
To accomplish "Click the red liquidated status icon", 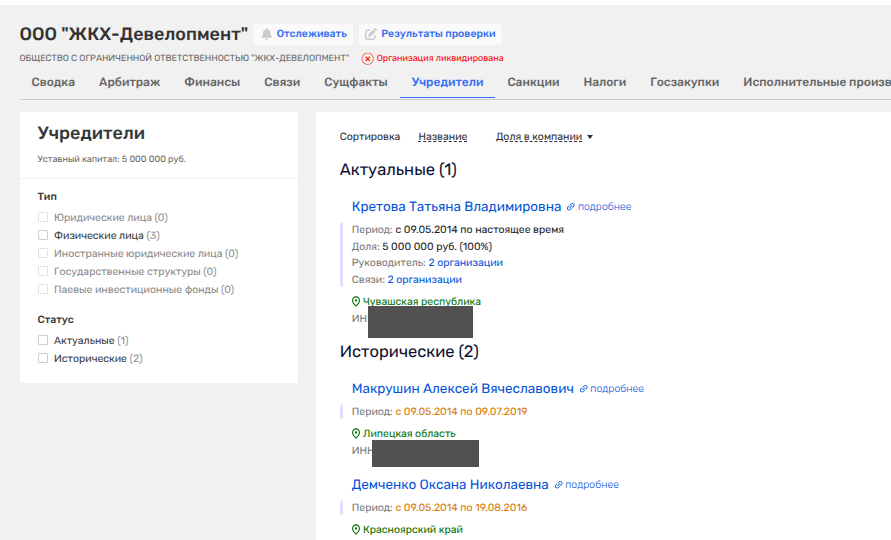I will coord(368,59).
